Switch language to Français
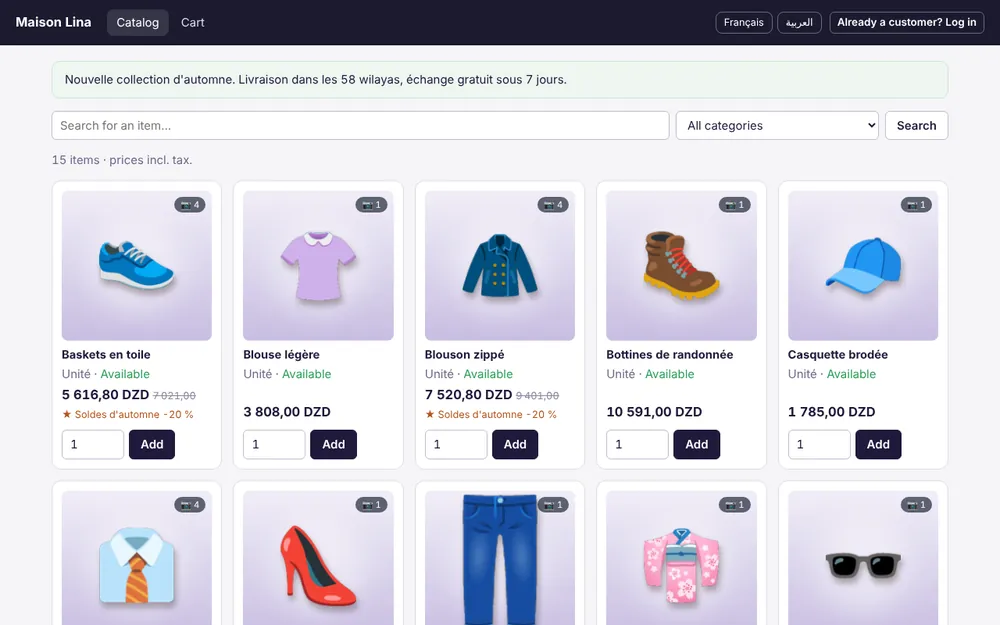This screenshot has height=625, width=1000. point(744,22)
